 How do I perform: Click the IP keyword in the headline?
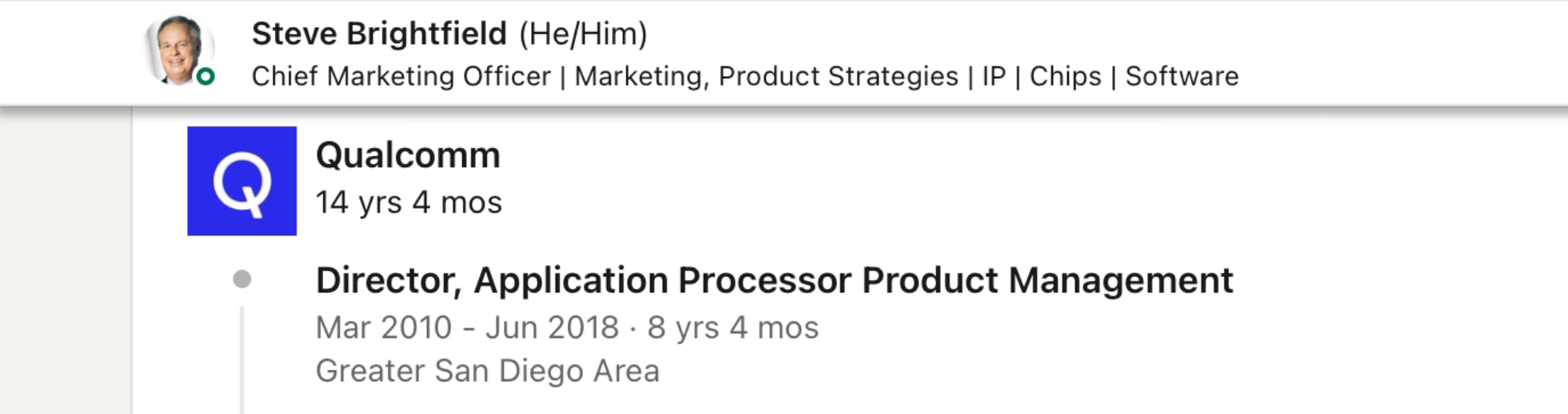pos(994,76)
